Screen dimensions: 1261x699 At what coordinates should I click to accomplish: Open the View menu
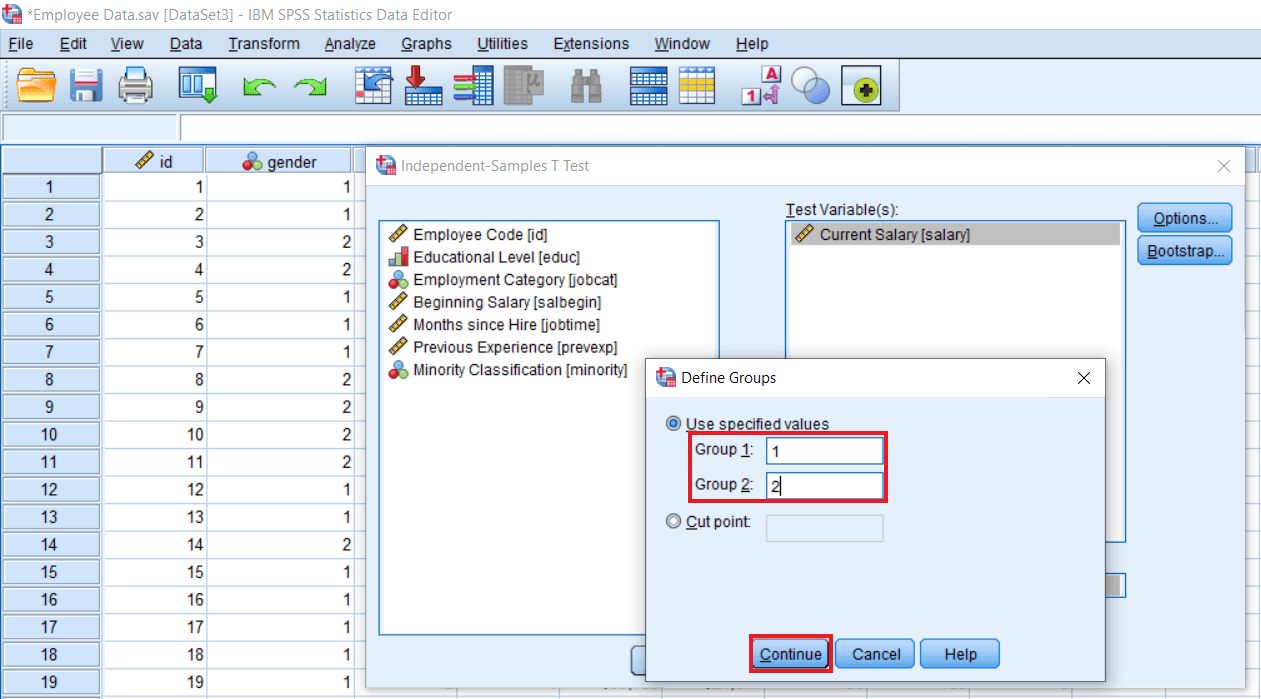point(127,44)
